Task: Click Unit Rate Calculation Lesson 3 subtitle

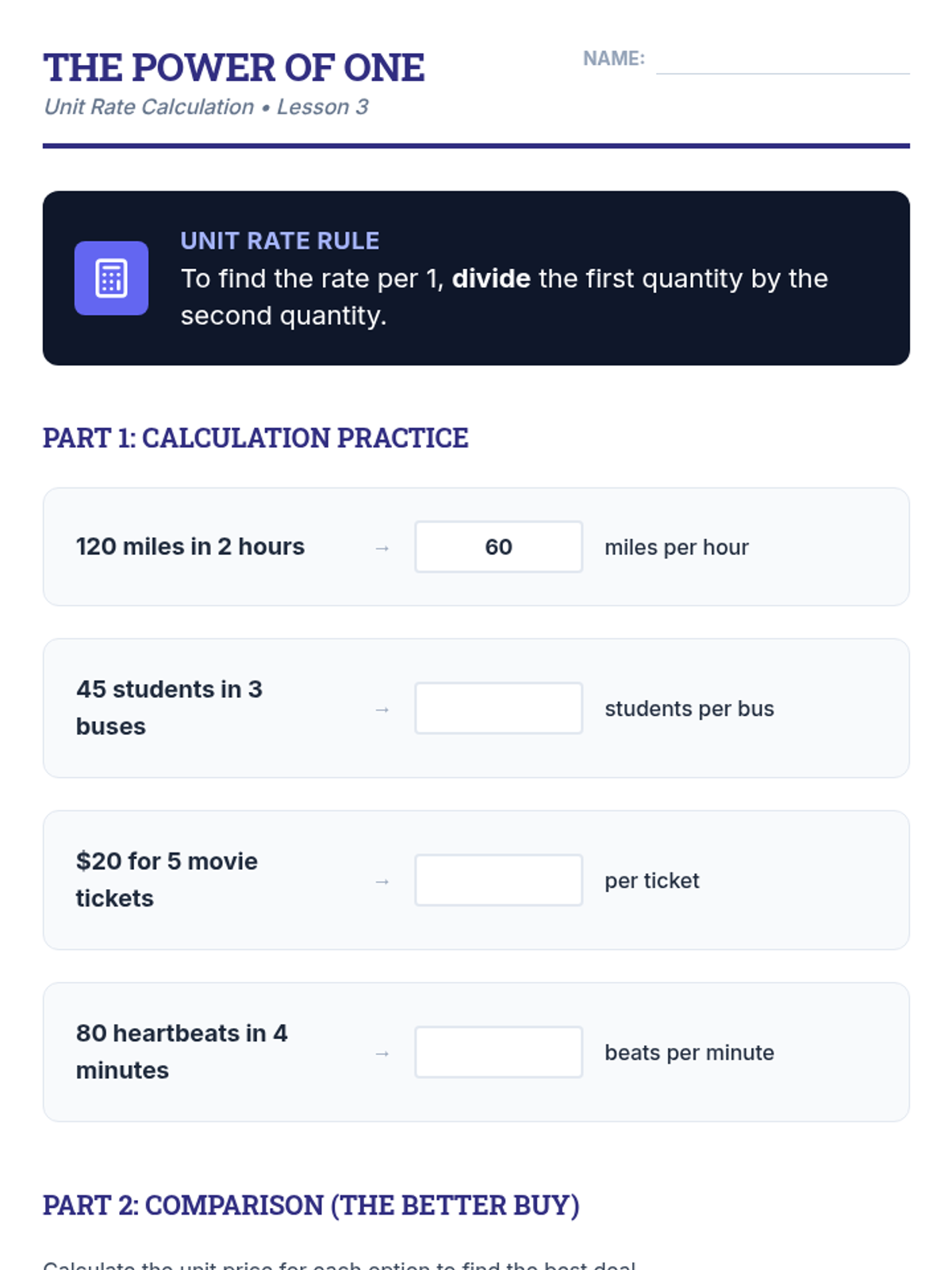Action: [x=206, y=107]
